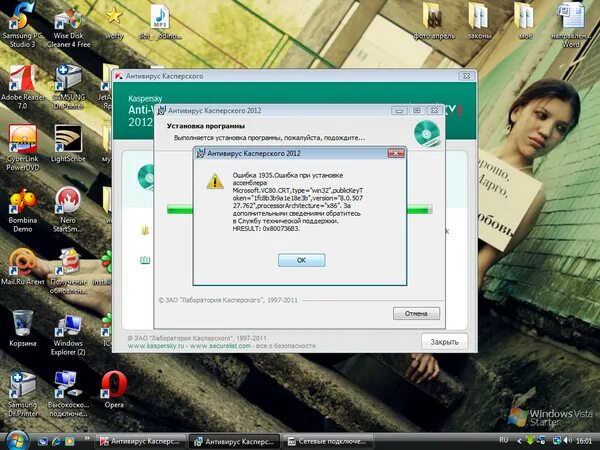
Task: Open Получение обновлений desktop icon
Action: (x=68, y=271)
